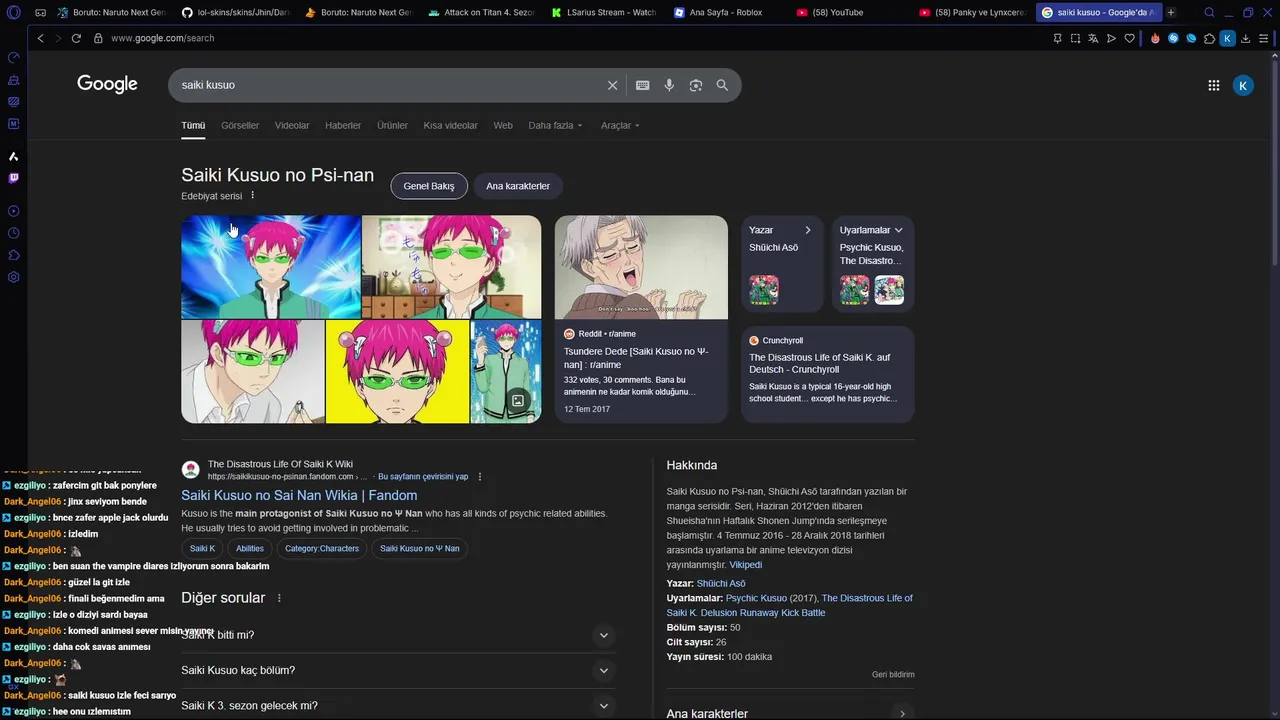Screen dimensions: 1280x720
Task: Click the Ana karakterler chip button
Action: pos(518,186)
